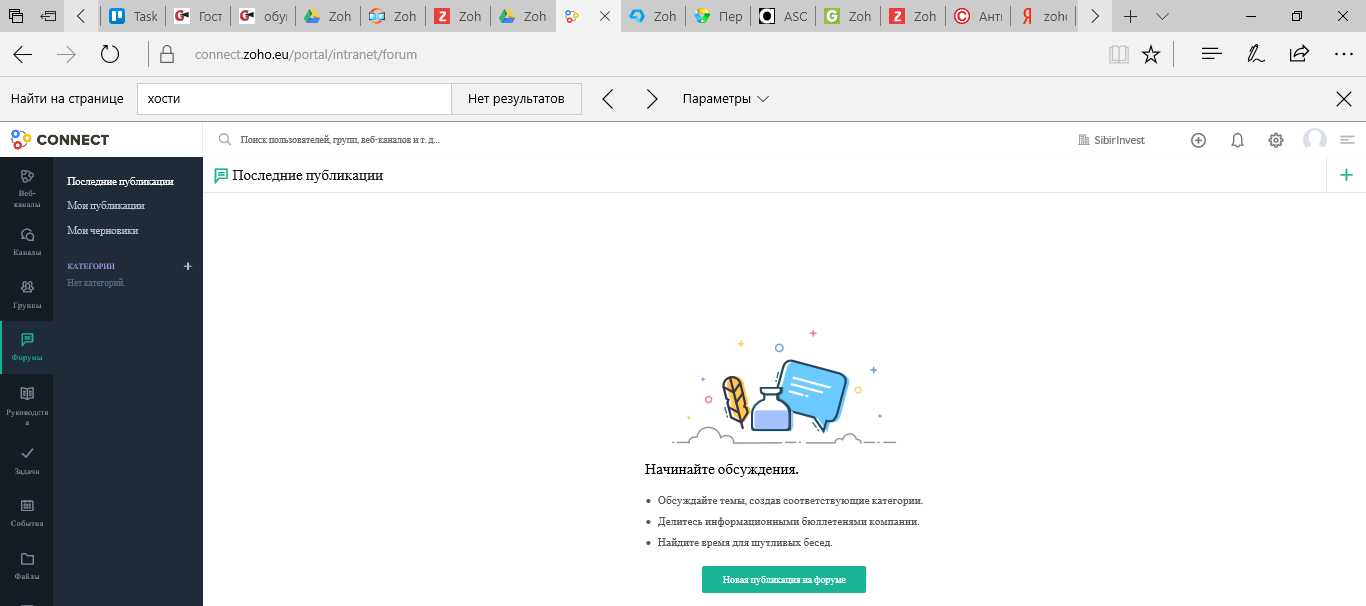Open Connect notifications via the bell icon
The width and height of the screenshot is (1366, 606).
click(1237, 140)
